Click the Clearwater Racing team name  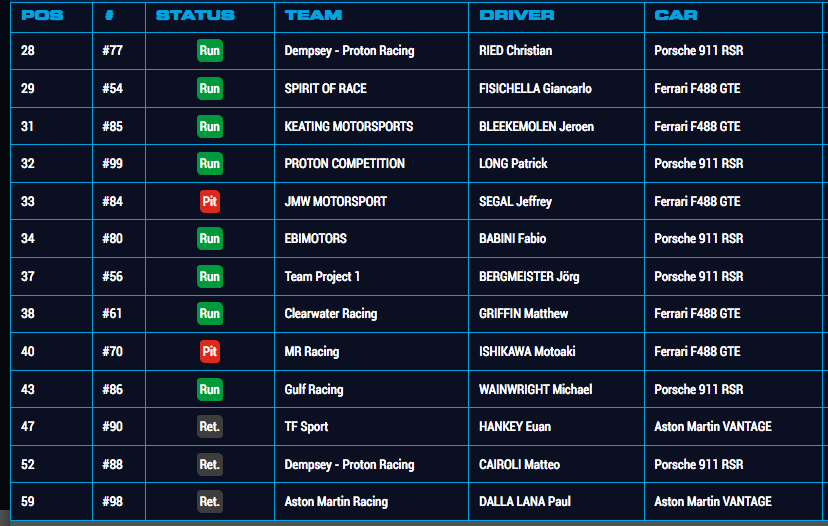click(x=331, y=314)
